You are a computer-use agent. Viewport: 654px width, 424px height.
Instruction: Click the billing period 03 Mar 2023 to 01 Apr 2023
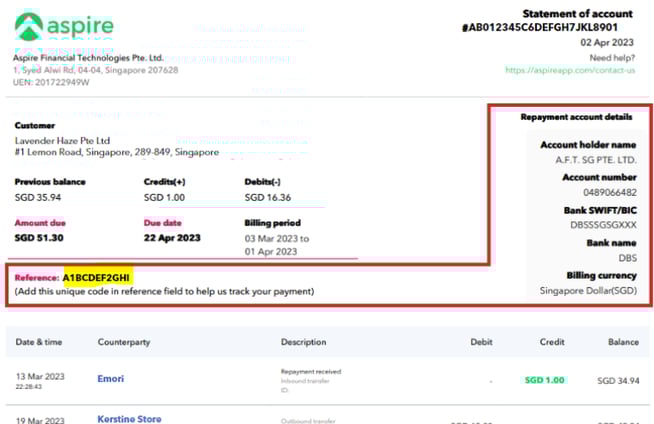tap(277, 245)
